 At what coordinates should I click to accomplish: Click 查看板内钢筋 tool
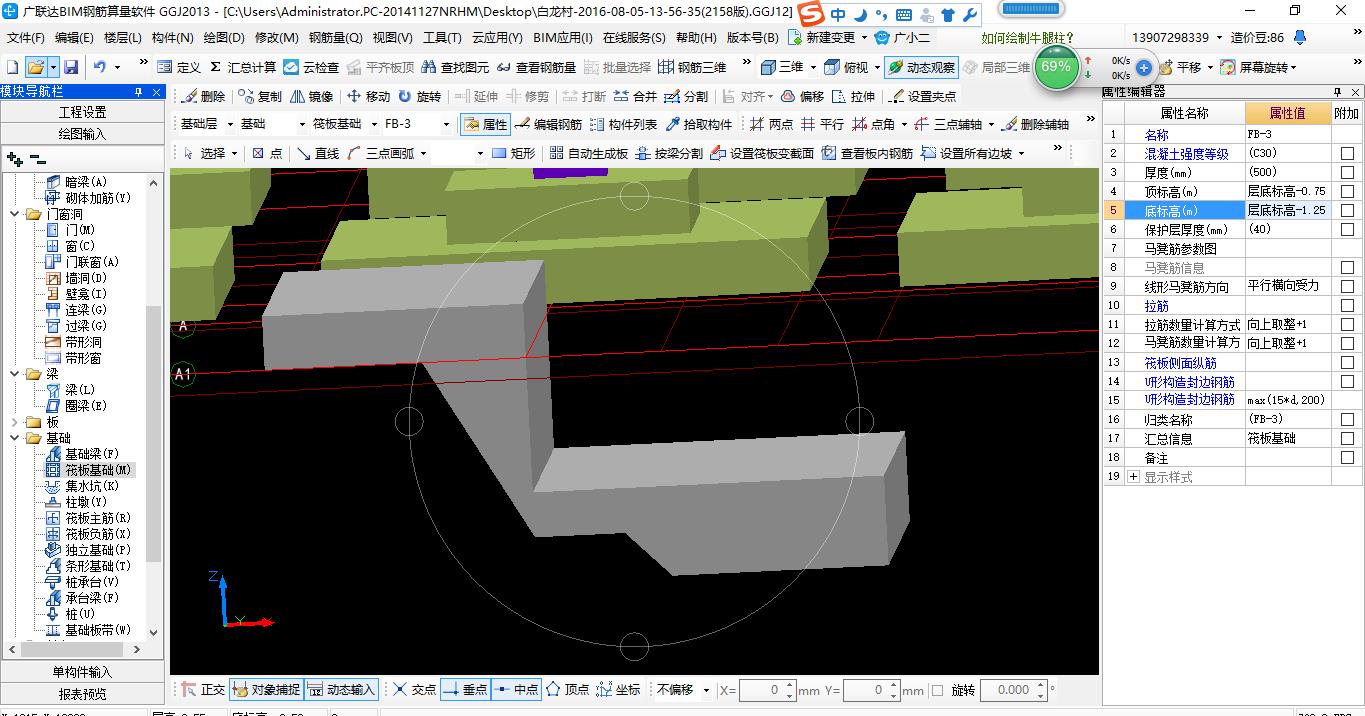point(866,153)
